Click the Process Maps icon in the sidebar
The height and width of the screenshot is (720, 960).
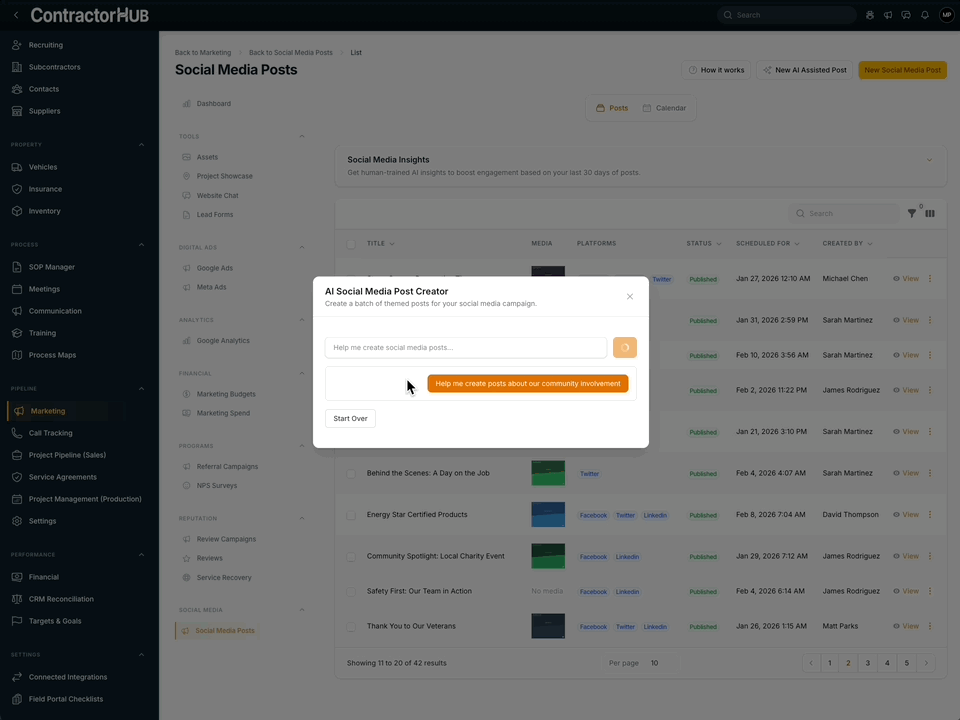click(17, 353)
